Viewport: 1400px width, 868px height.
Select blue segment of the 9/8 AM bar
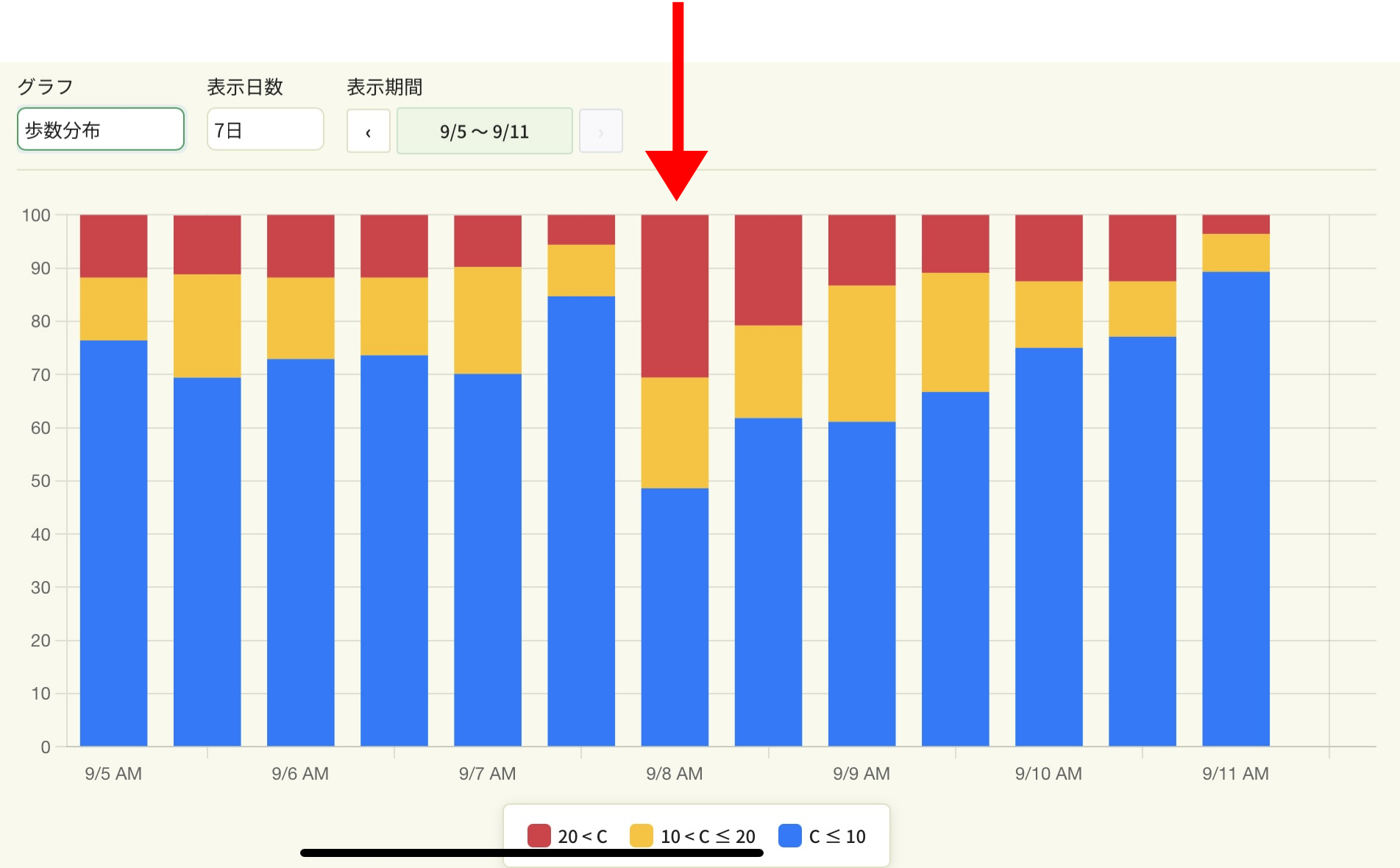pos(675,616)
